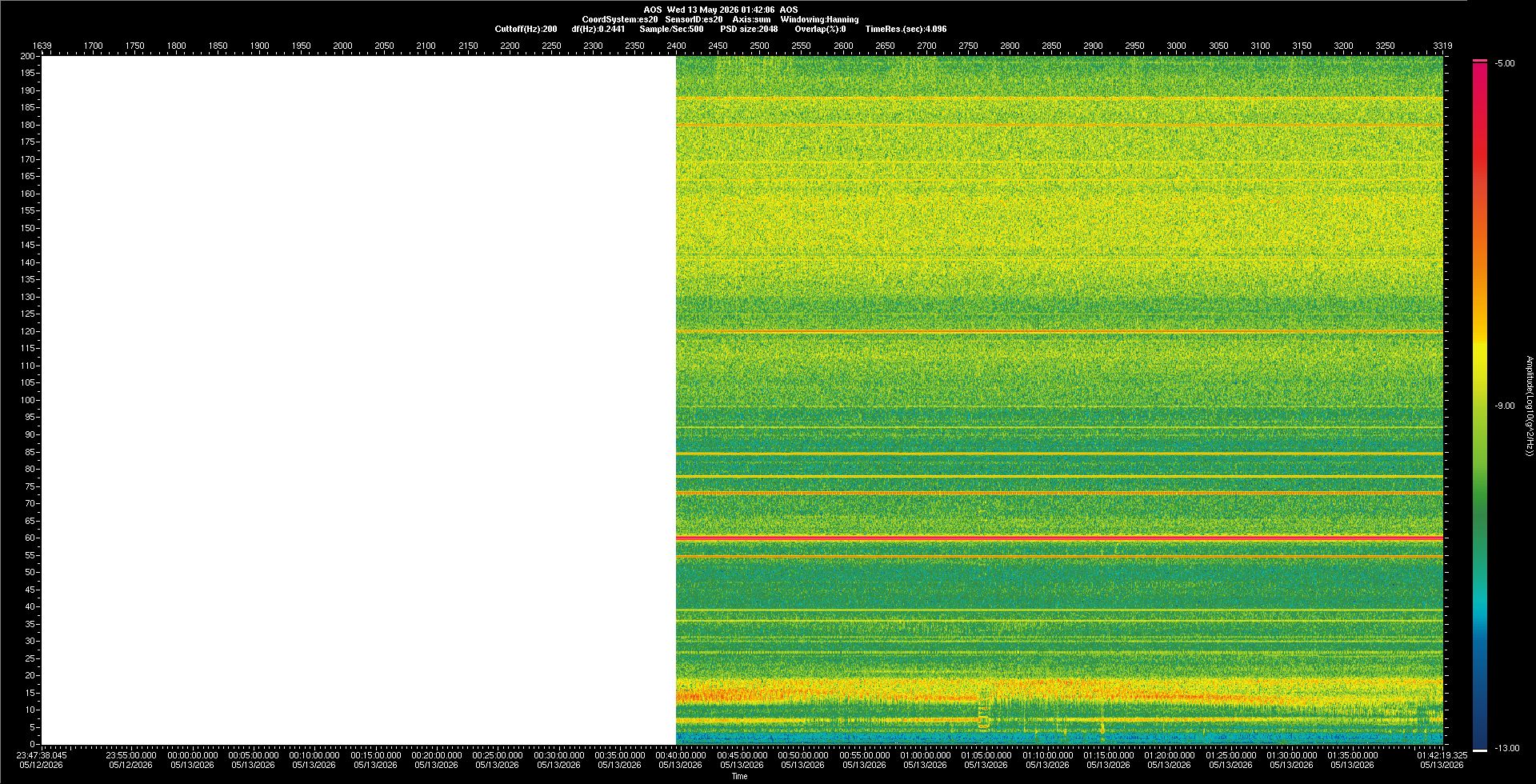Viewport: 1536px width, 784px height.
Task: Select the 00:40:00.000 time tick label
Action: [x=681, y=755]
